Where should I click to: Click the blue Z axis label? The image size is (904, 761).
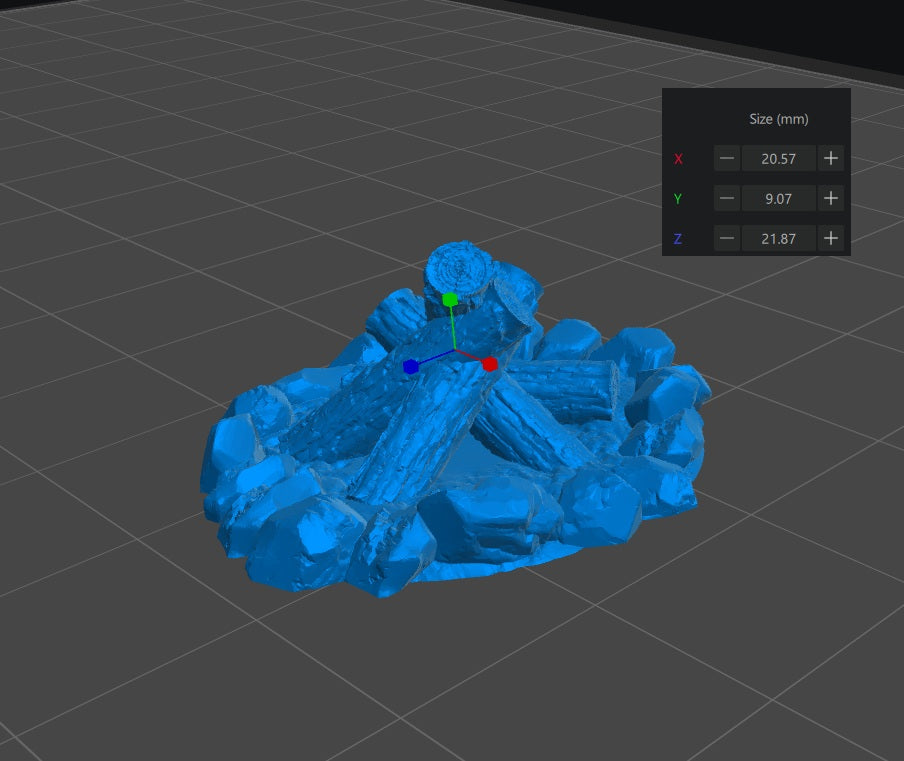(x=678, y=239)
